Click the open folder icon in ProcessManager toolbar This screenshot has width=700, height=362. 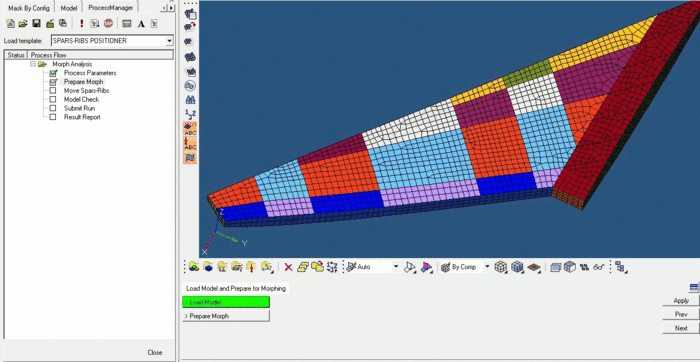pos(23,24)
